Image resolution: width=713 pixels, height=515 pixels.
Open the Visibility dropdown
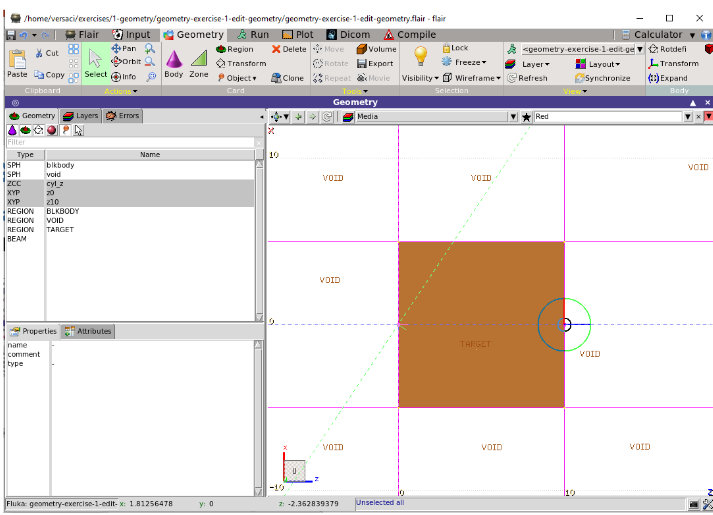click(420, 78)
